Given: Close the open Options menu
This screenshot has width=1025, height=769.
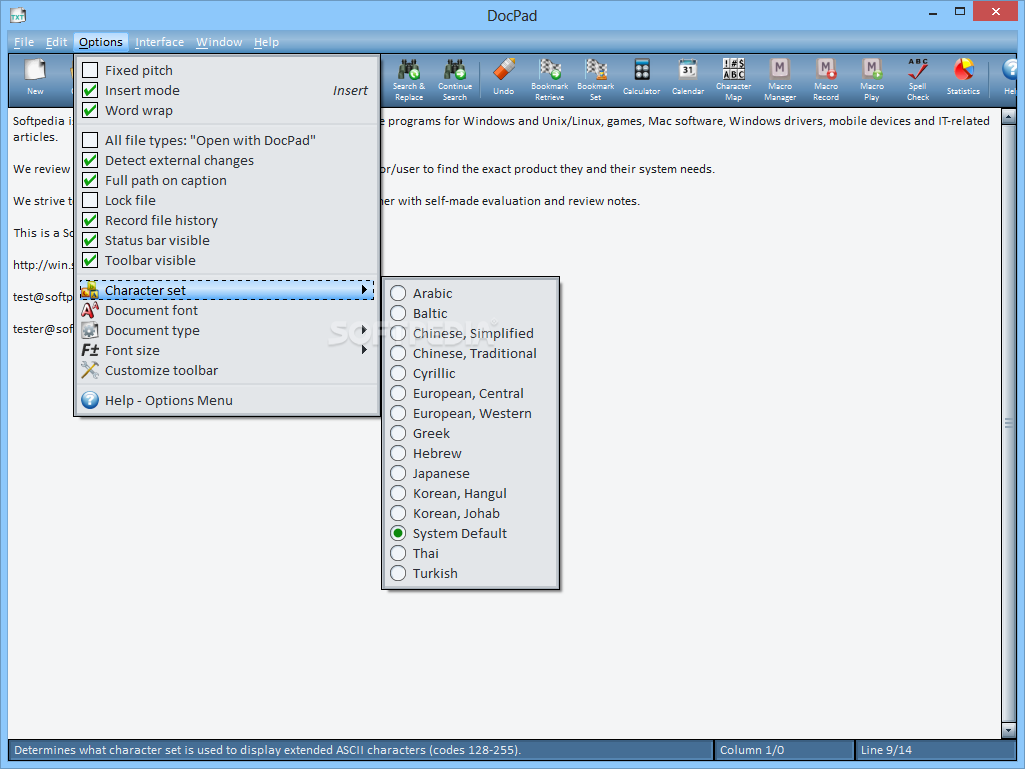Looking at the screenshot, I should 101,42.
